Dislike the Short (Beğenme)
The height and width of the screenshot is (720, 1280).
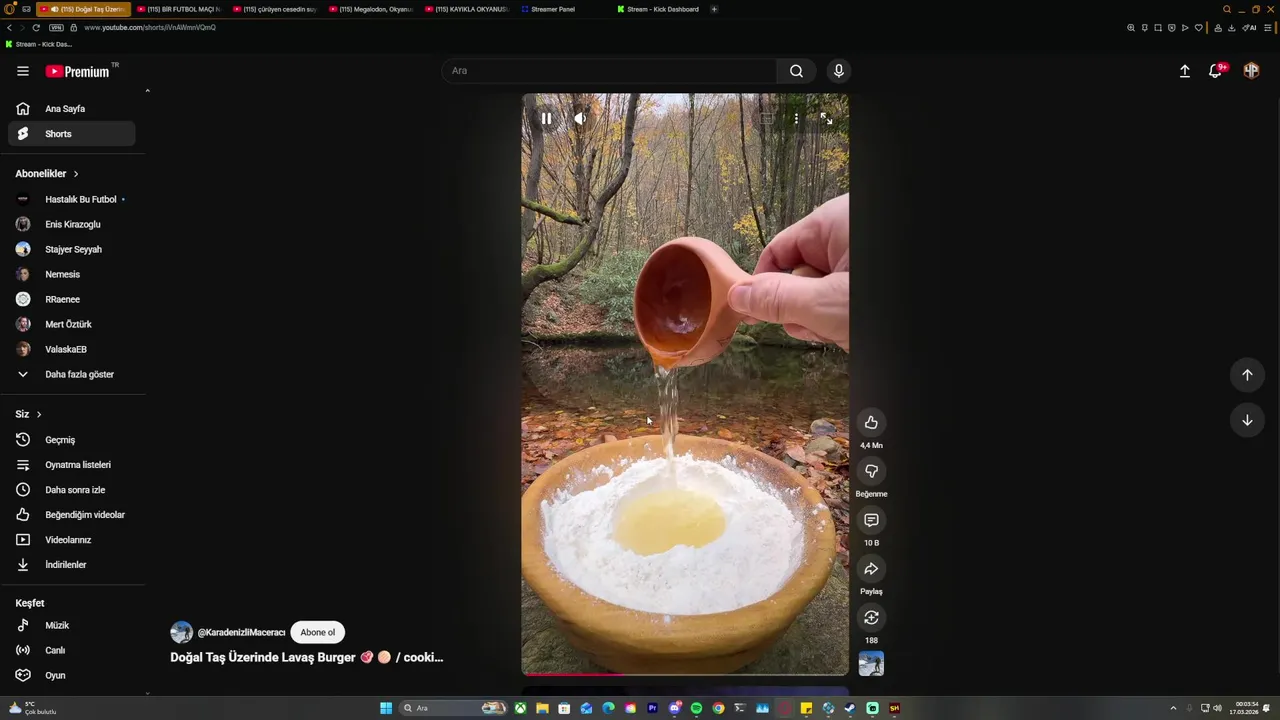tap(871, 471)
